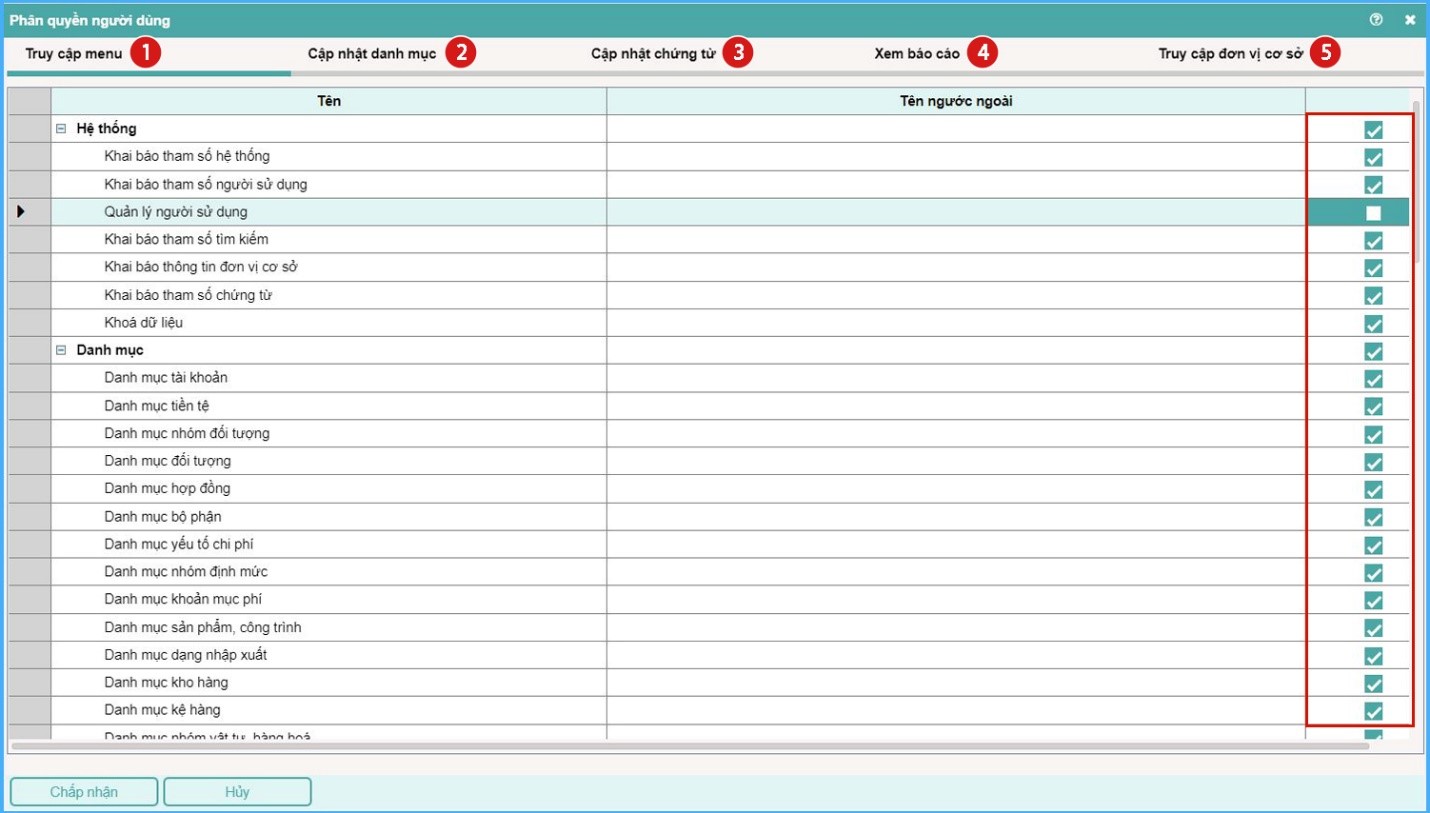The image size is (1430, 813).
Task: Collapse the Hệ thống tree group
Action: pos(61,129)
